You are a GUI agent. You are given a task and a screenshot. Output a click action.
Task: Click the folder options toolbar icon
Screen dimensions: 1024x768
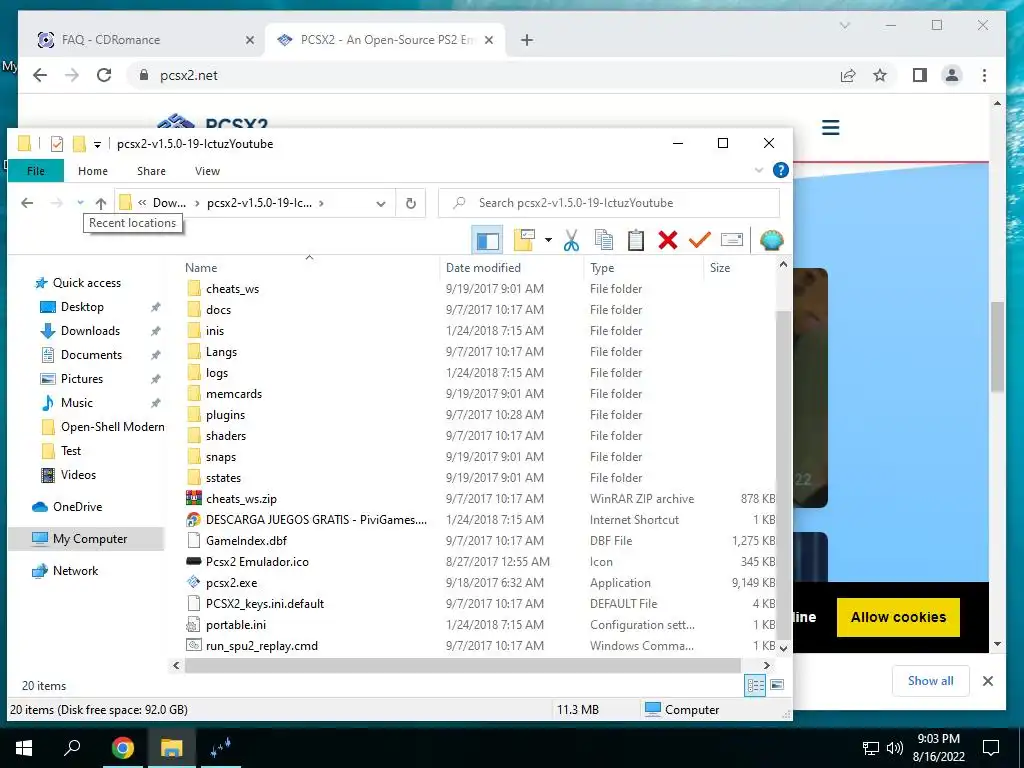[524, 240]
